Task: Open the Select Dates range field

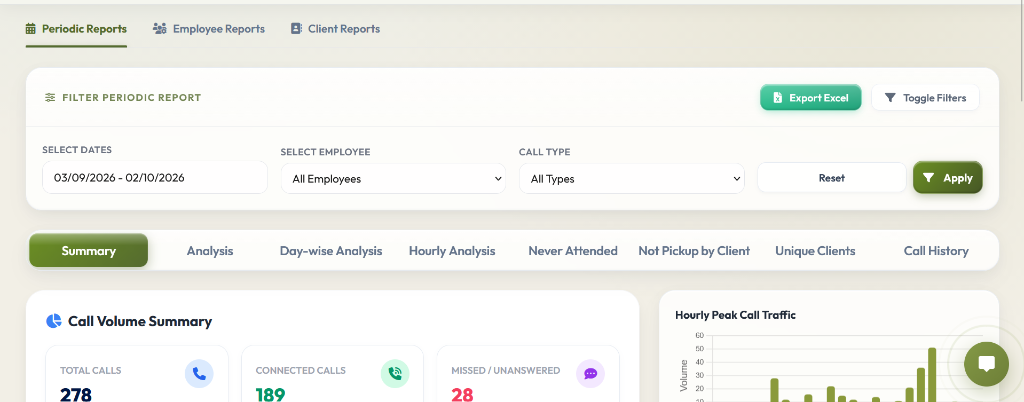Action: coord(155,178)
